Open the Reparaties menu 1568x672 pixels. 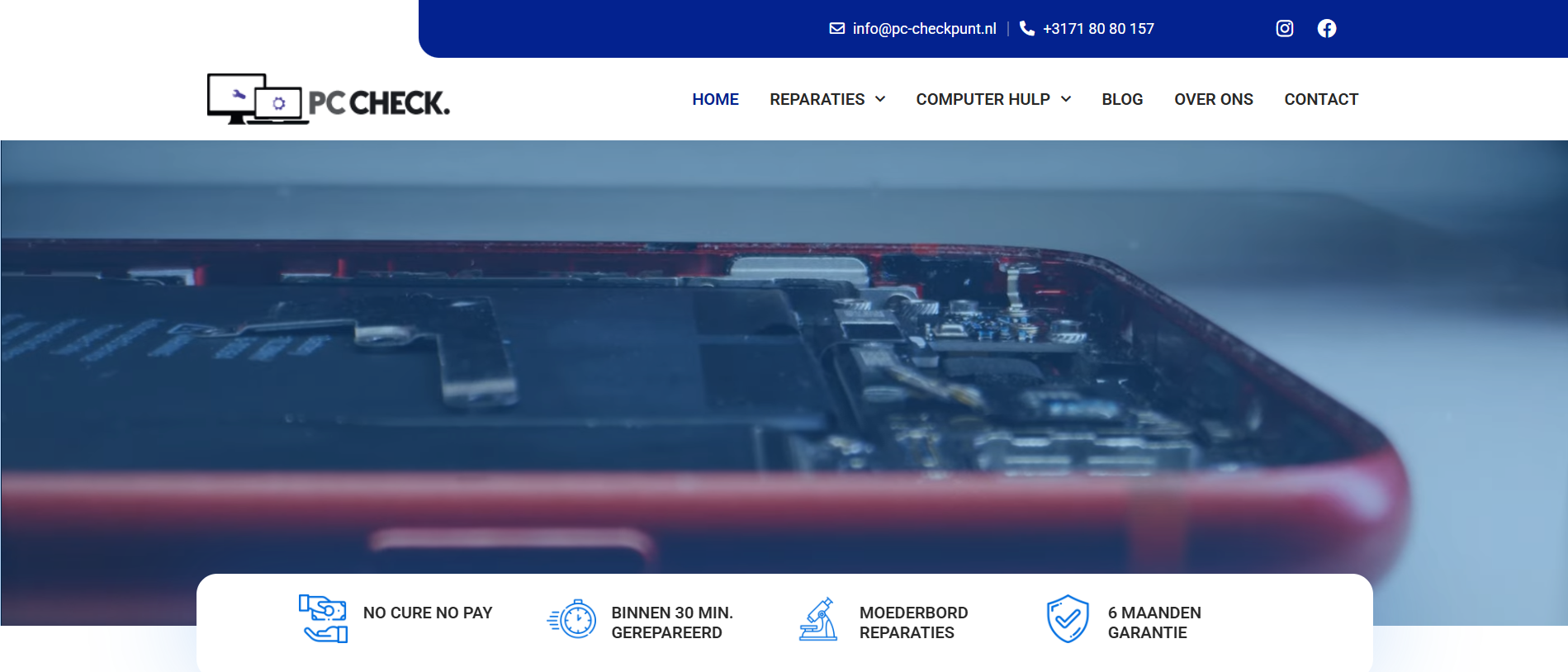click(817, 99)
